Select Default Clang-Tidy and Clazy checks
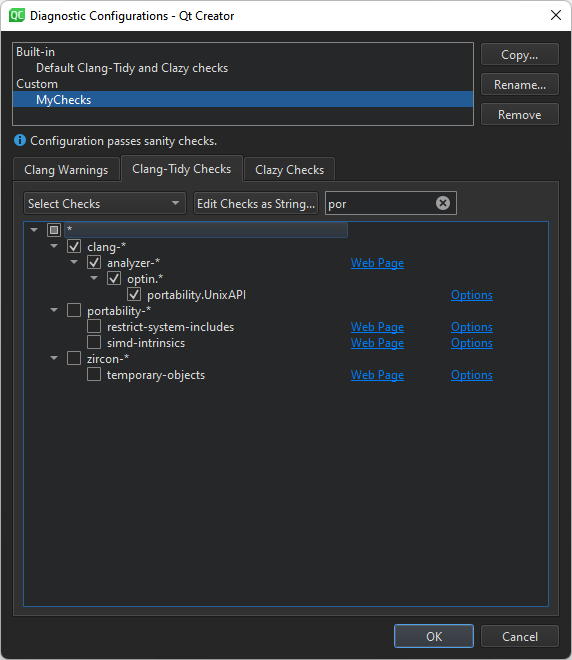 [243, 68]
